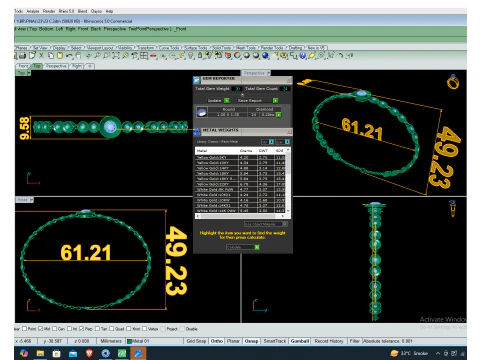Click the four-viewport layout icon
The image size is (480, 360).
[144, 56]
